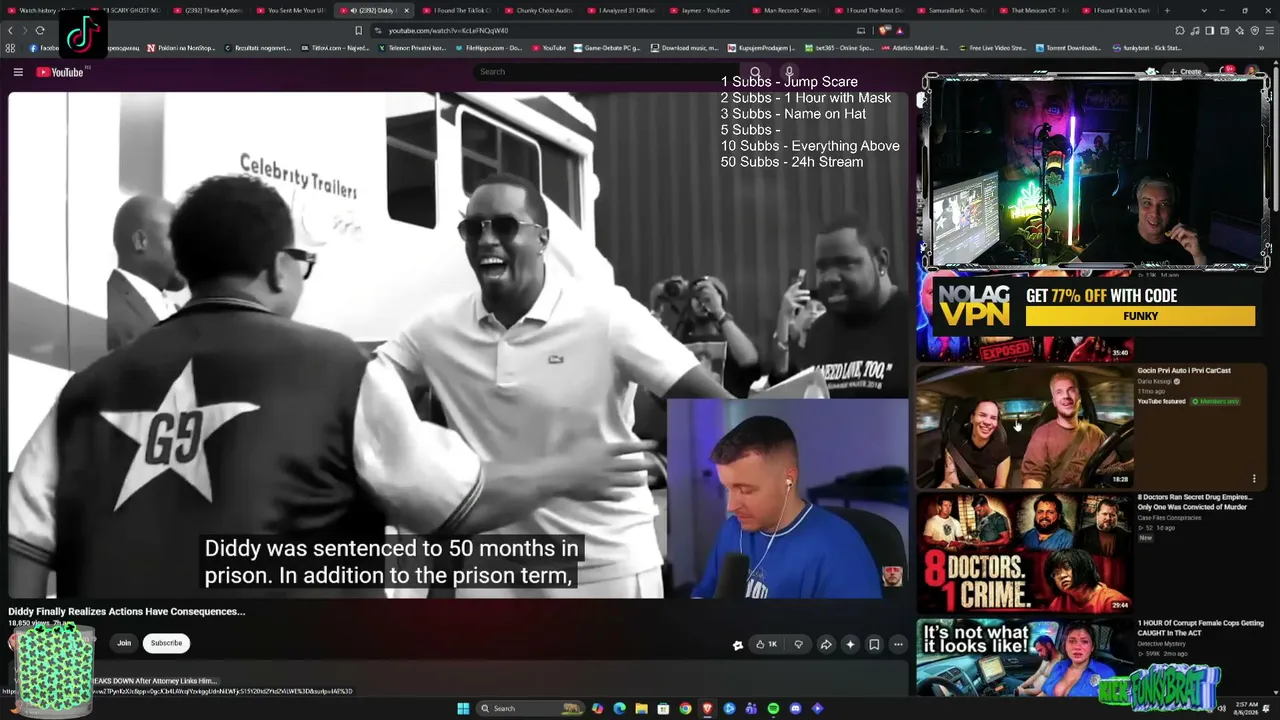This screenshot has height=720, width=1280.
Task: Open the Pokloni na NonStop bookmark
Action: (180, 48)
